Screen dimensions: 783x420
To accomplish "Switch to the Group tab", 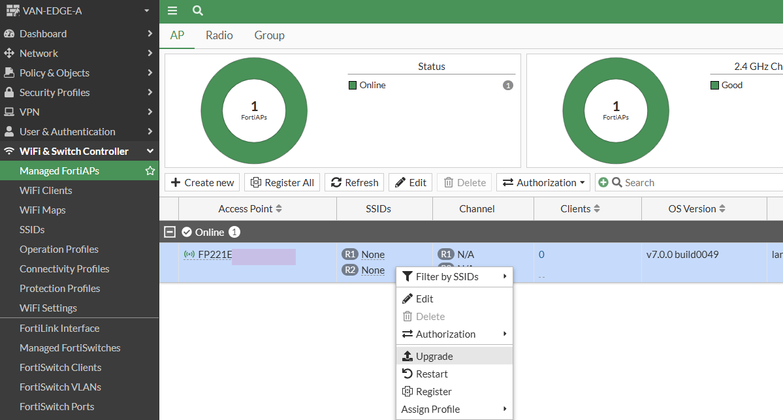I will click(269, 35).
